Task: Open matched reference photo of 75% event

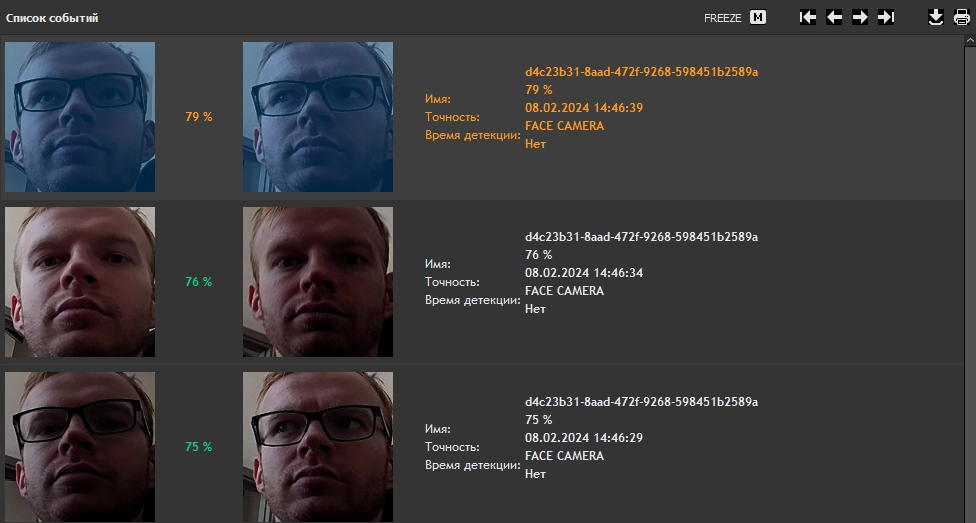Action: point(317,447)
